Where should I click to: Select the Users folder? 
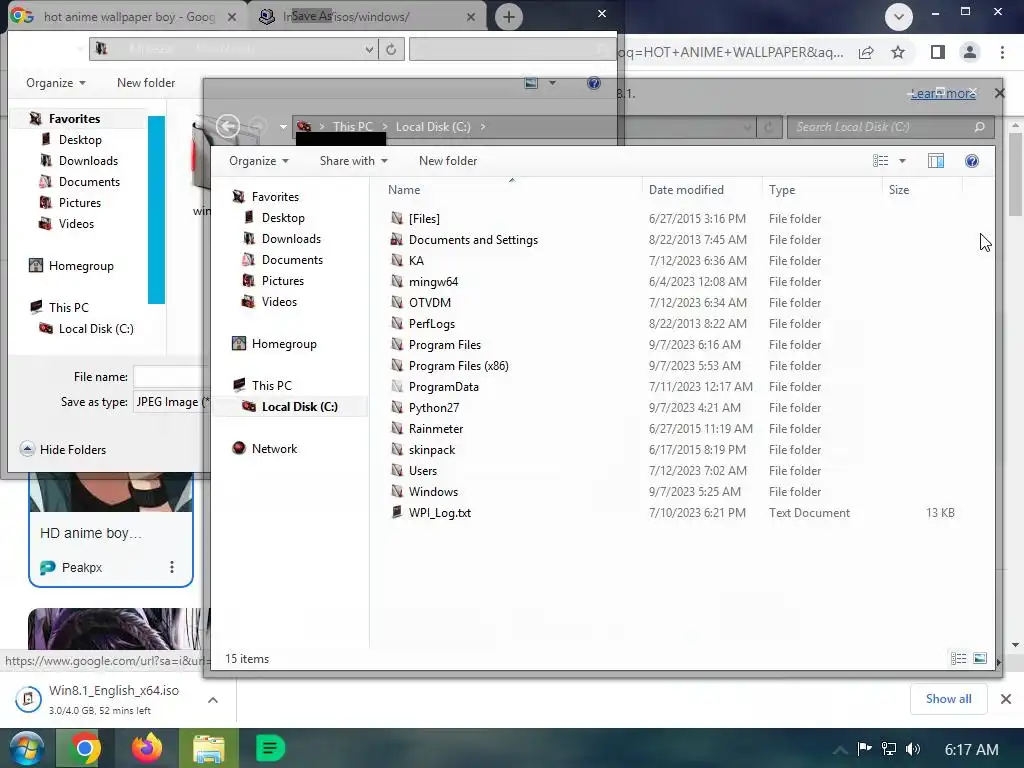tap(423, 471)
